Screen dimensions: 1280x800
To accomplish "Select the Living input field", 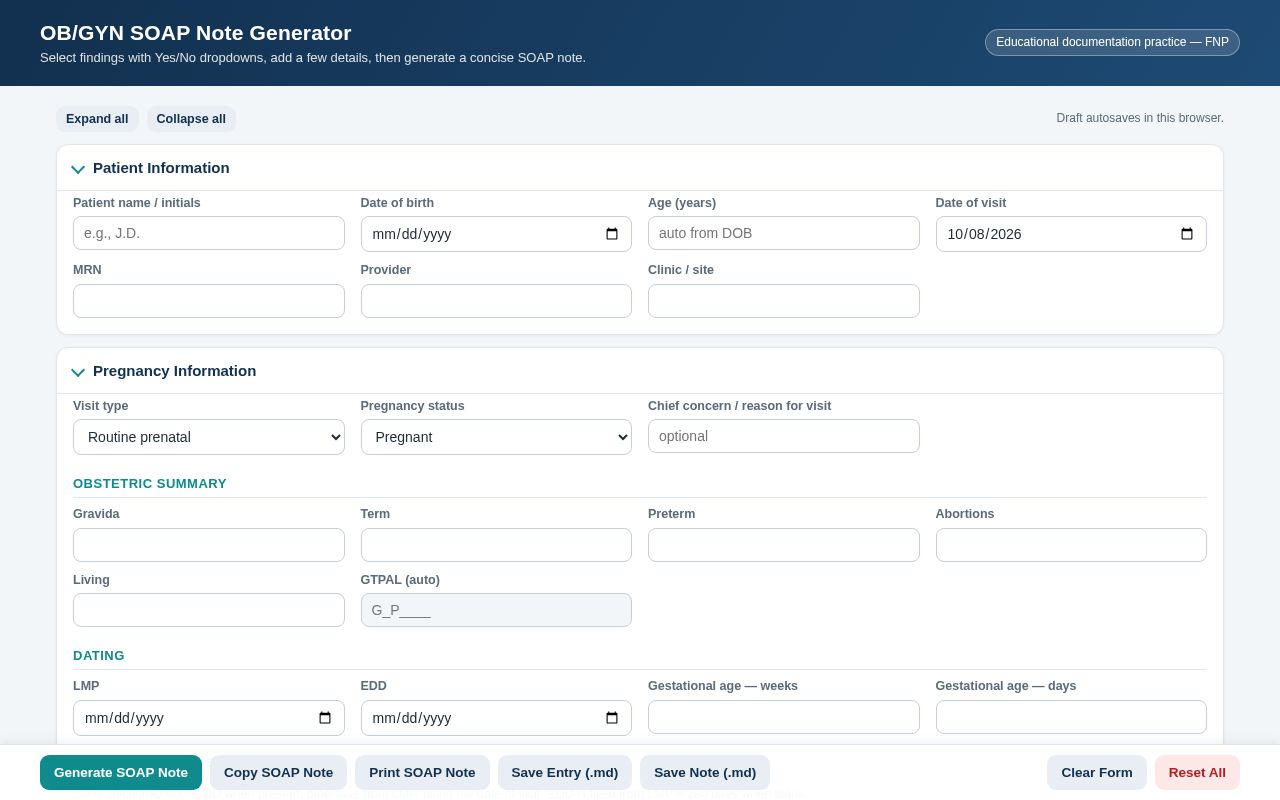I will pyautogui.click(x=209, y=610).
